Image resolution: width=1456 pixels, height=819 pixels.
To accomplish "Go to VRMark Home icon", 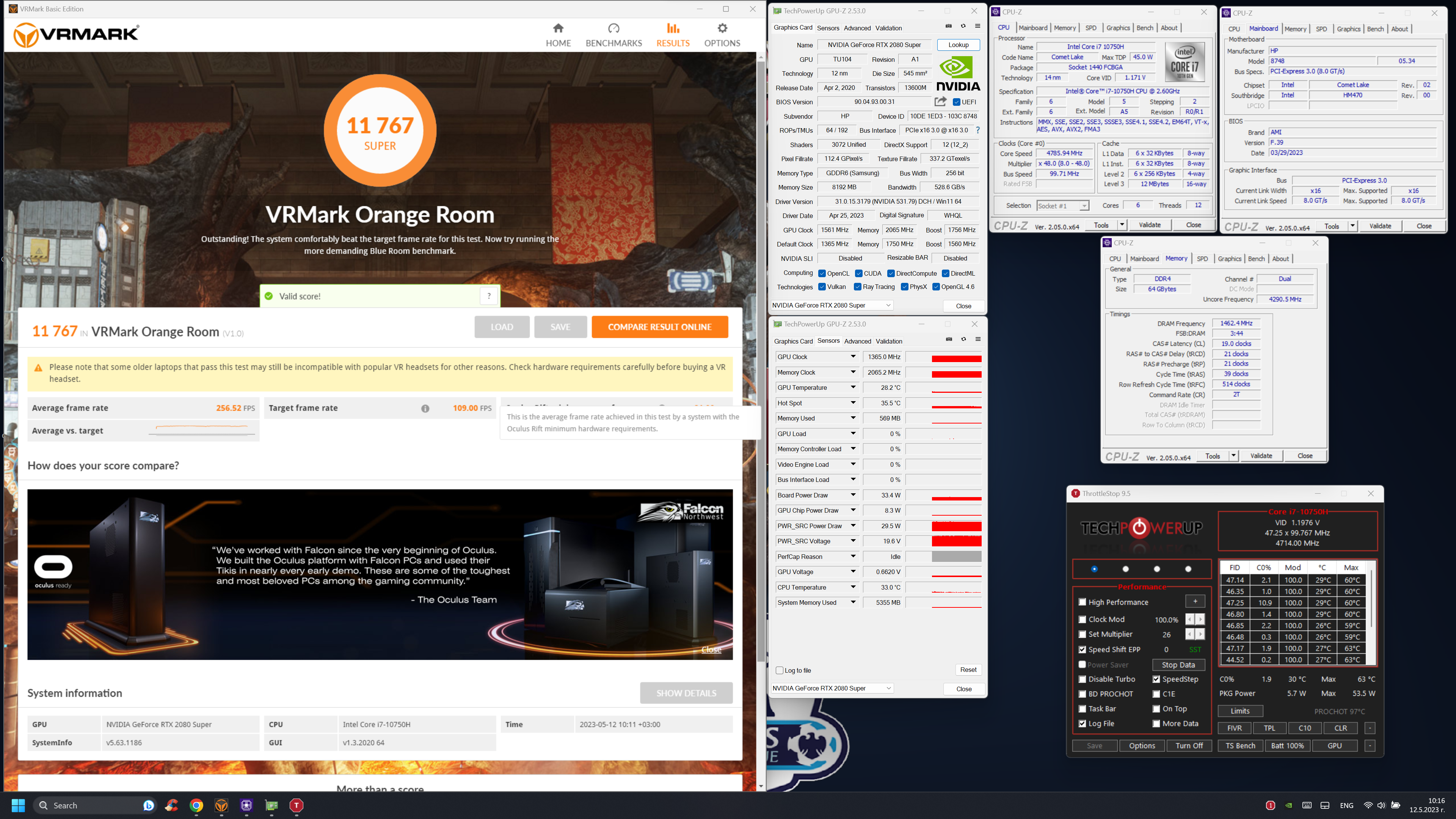I will pyautogui.click(x=559, y=28).
